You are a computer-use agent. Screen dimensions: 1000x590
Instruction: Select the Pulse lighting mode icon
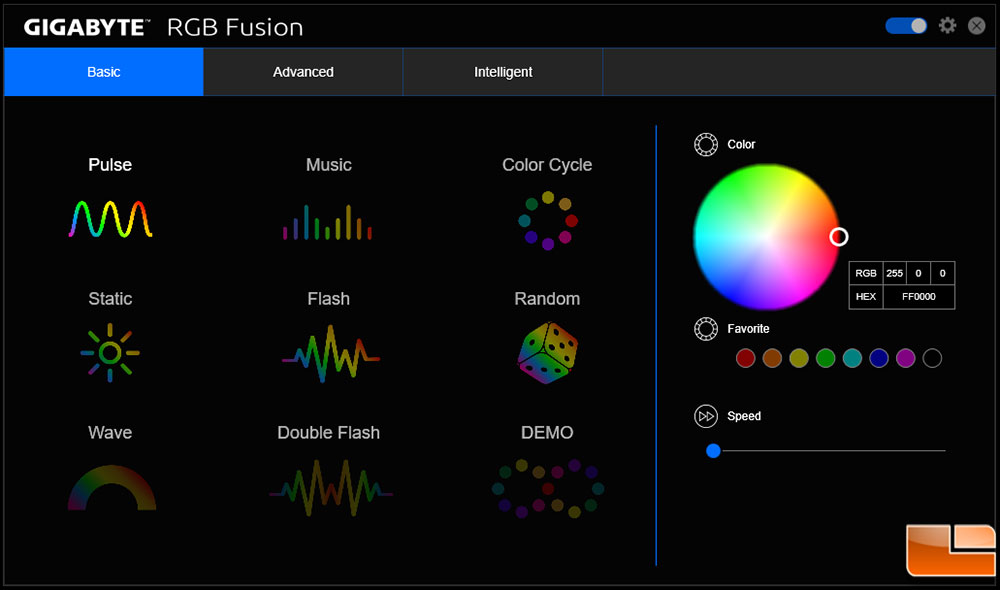[x=110, y=219]
